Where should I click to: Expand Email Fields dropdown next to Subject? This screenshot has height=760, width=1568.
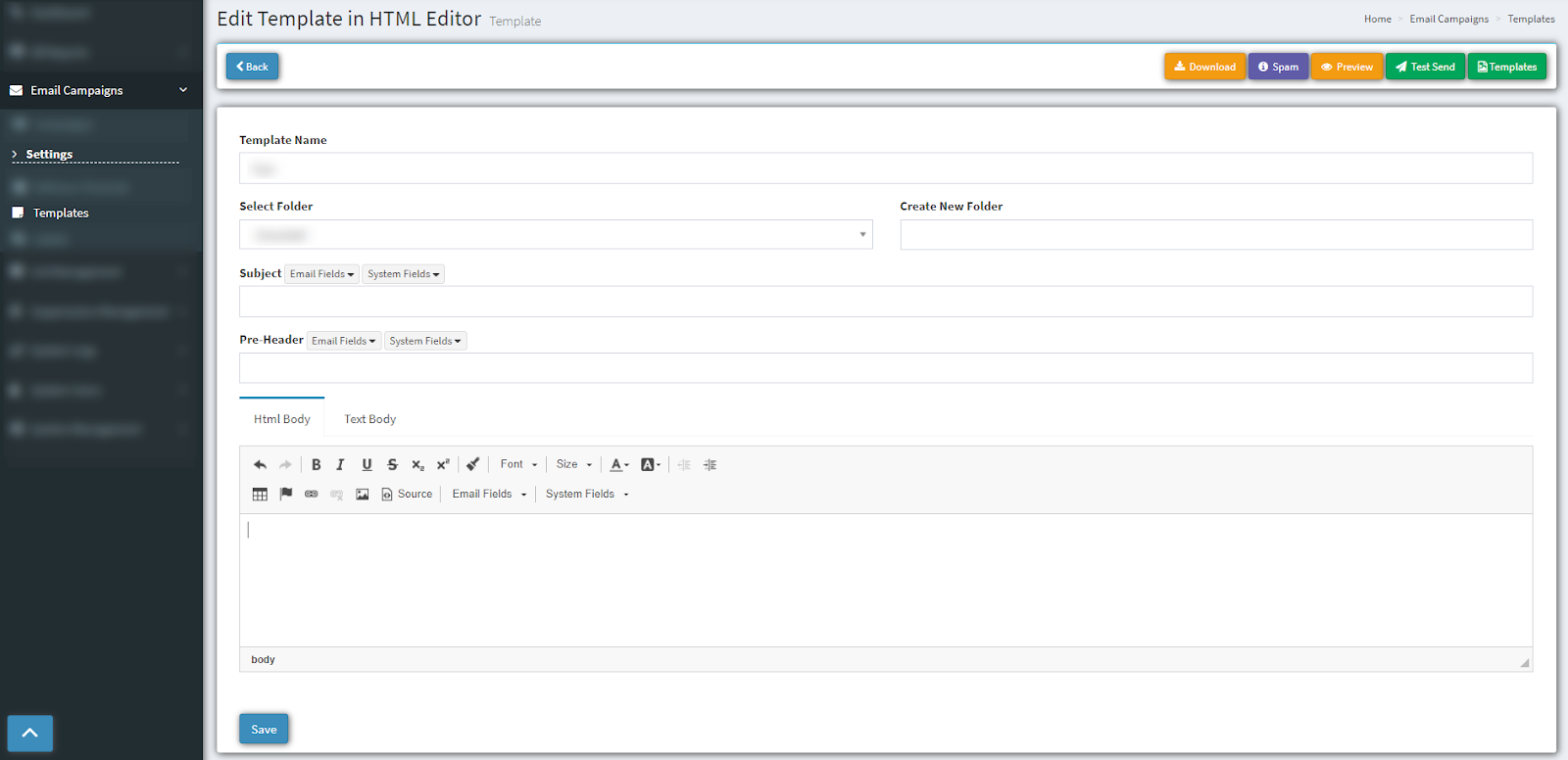coord(321,274)
